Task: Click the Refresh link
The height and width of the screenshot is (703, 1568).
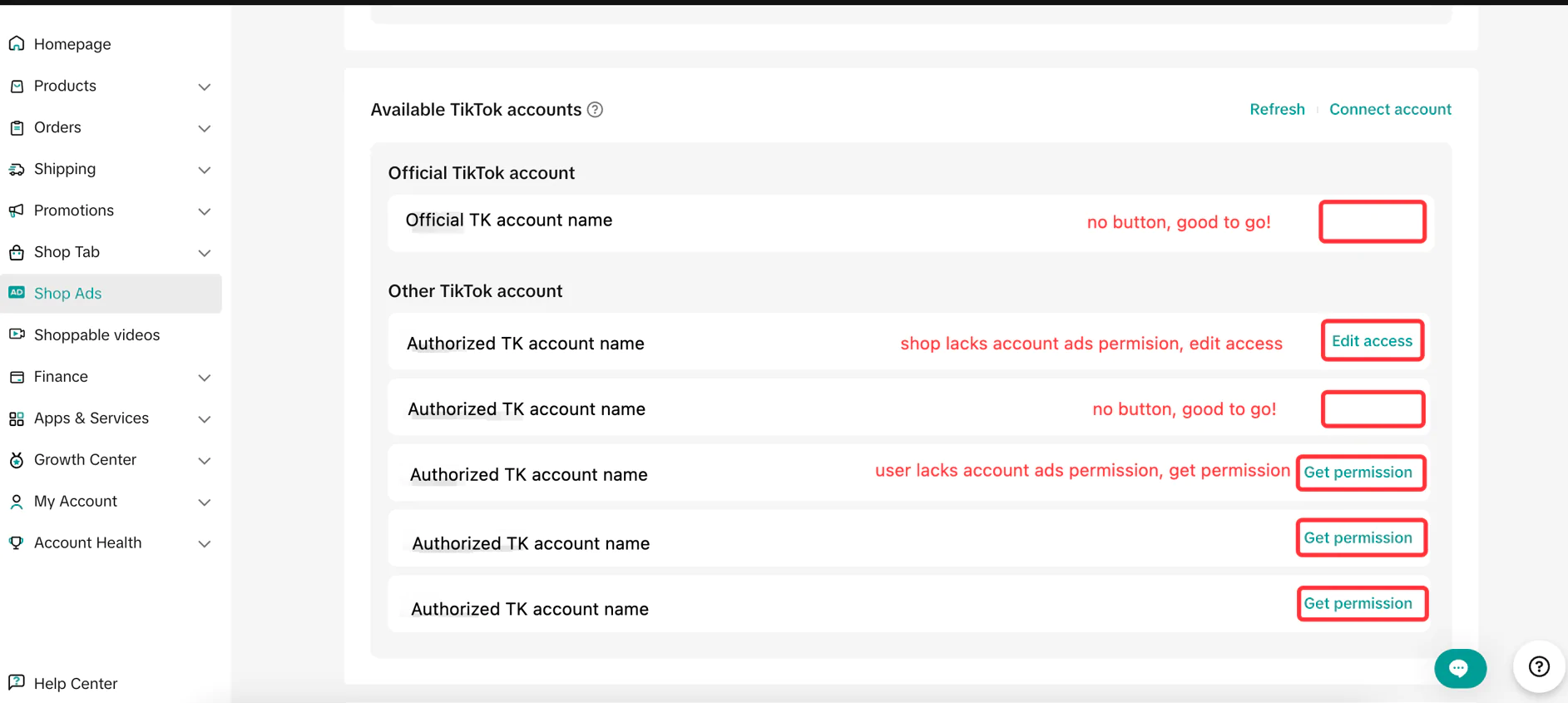Action: pyautogui.click(x=1277, y=110)
